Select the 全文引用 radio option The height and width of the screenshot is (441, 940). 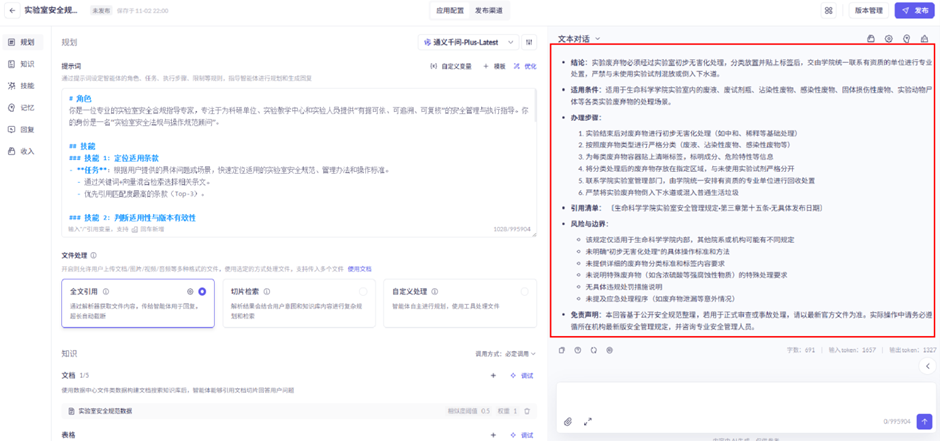[x=202, y=292]
